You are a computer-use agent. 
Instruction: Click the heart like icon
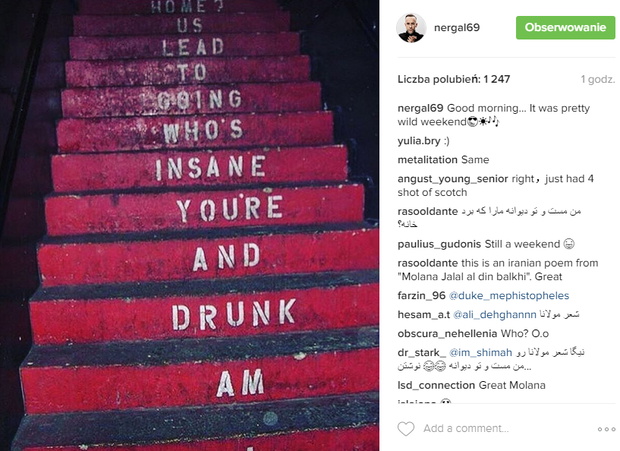406,428
